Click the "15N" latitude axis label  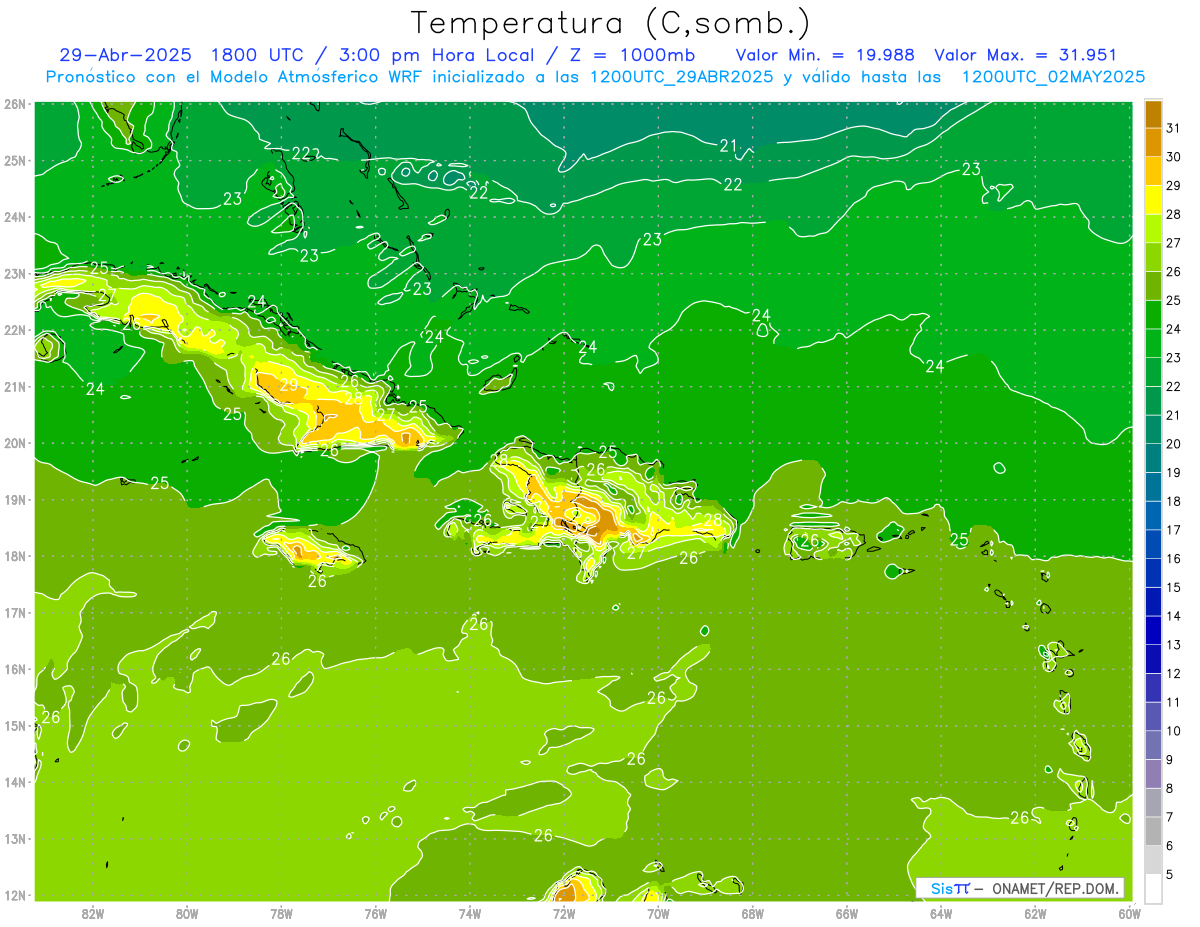tap(14, 726)
